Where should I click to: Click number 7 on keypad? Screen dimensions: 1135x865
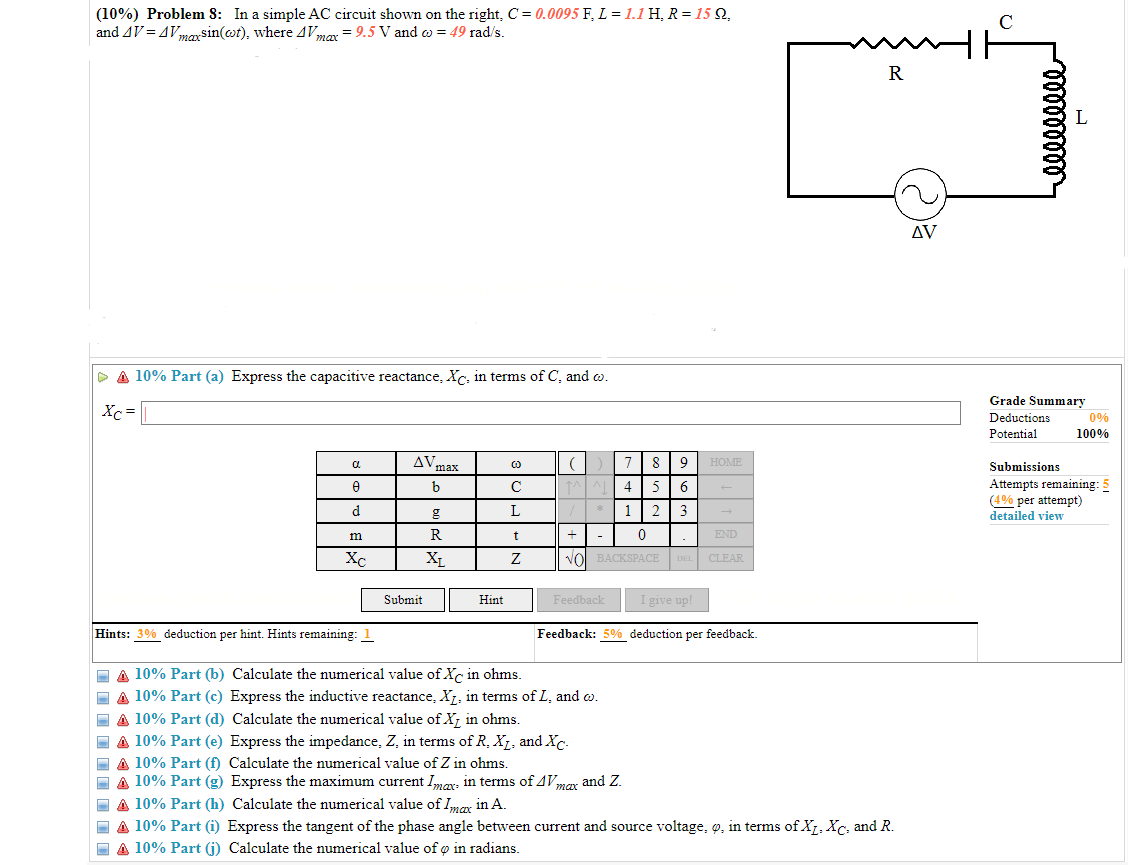pos(628,463)
